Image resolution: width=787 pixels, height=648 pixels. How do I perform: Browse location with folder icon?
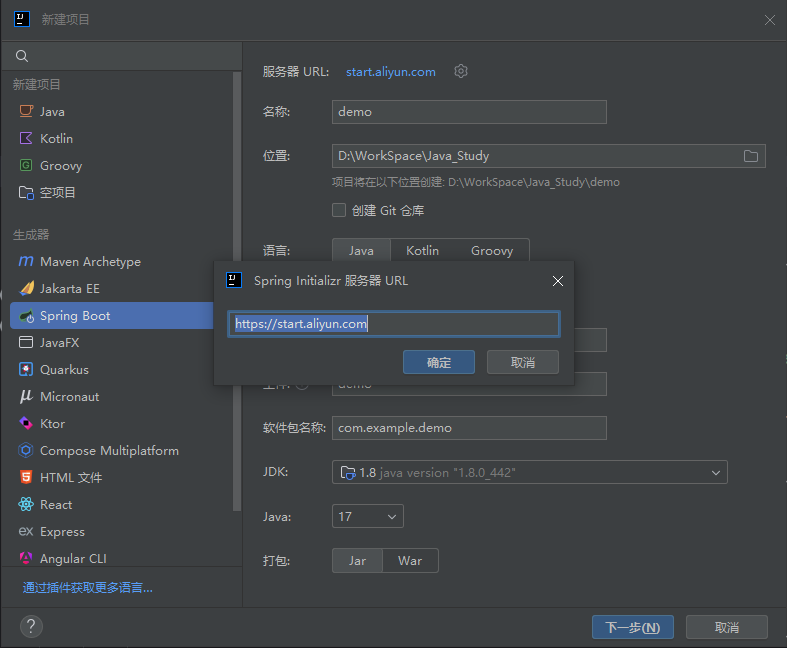coord(751,156)
